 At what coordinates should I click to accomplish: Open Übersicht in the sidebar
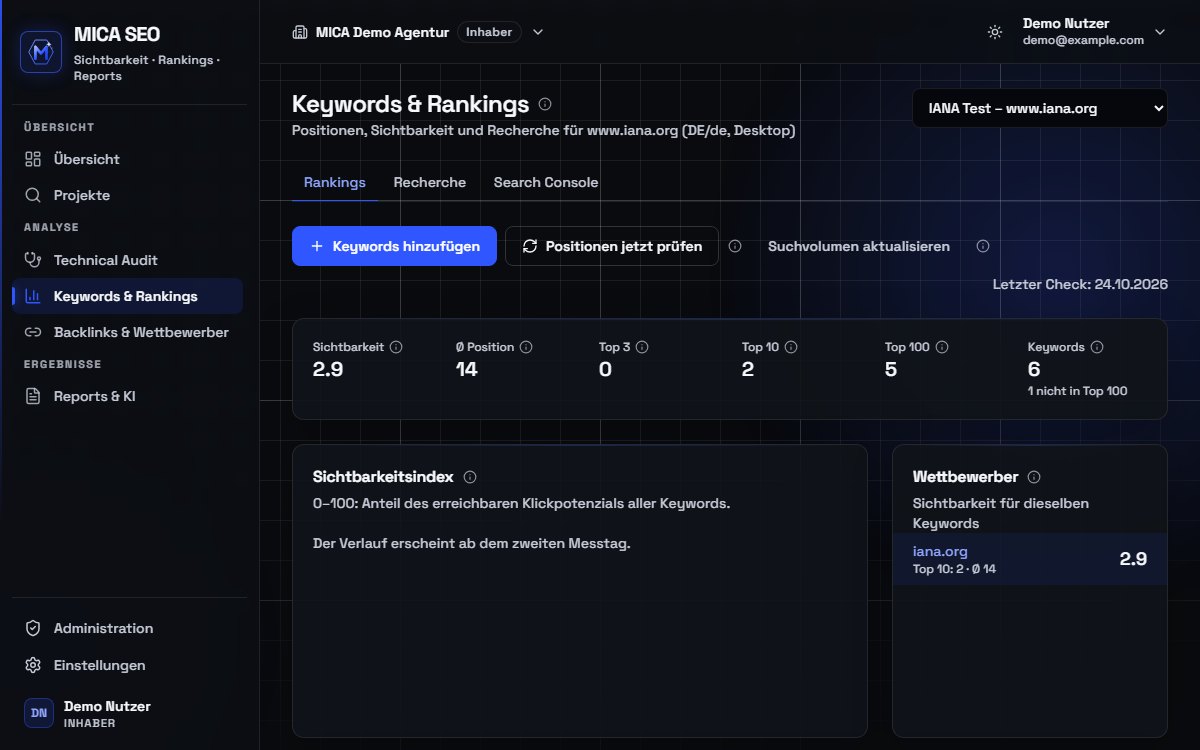coord(127,159)
